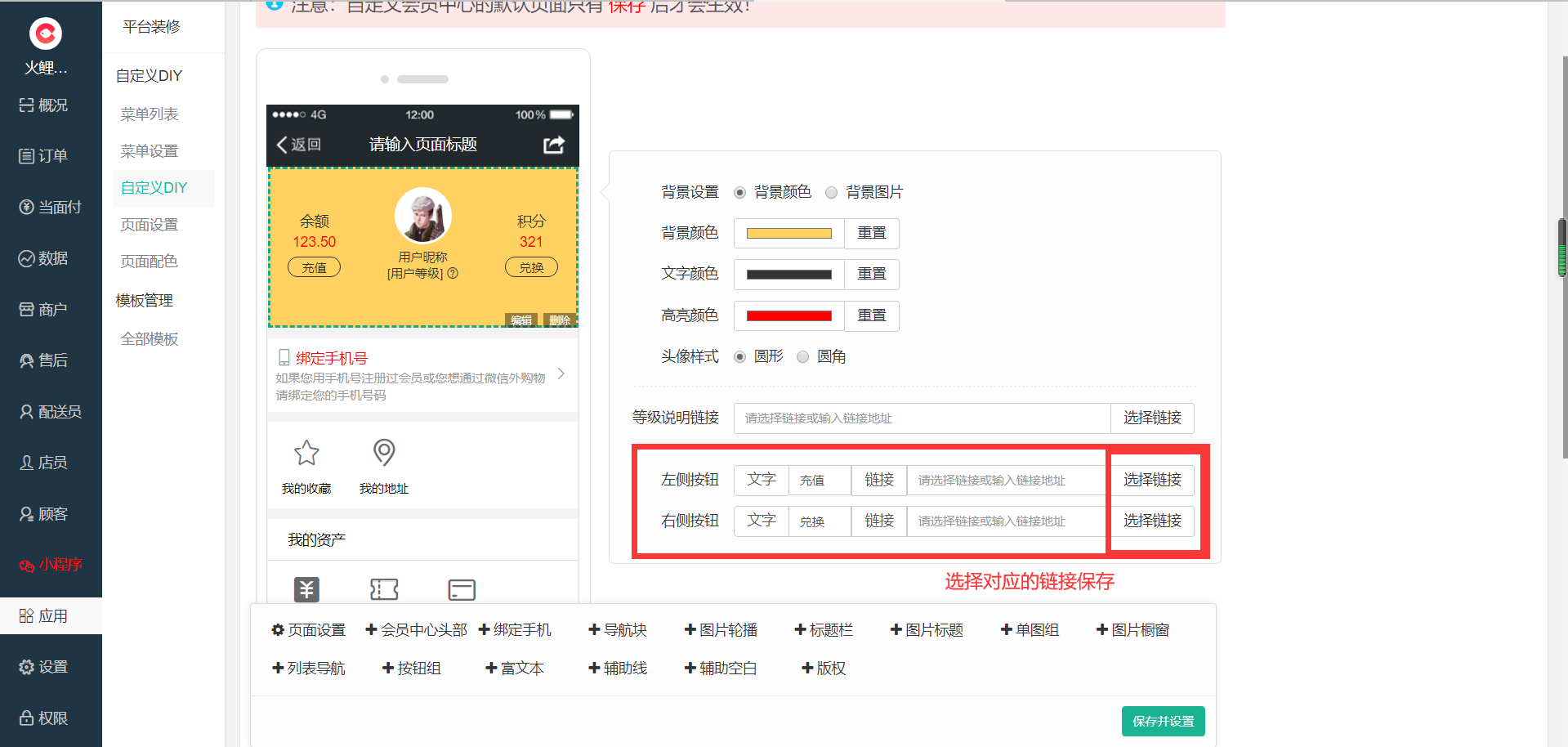The image size is (1568, 747).
Task: Click 选择链接 for 右侧按钮
Action: (1152, 521)
